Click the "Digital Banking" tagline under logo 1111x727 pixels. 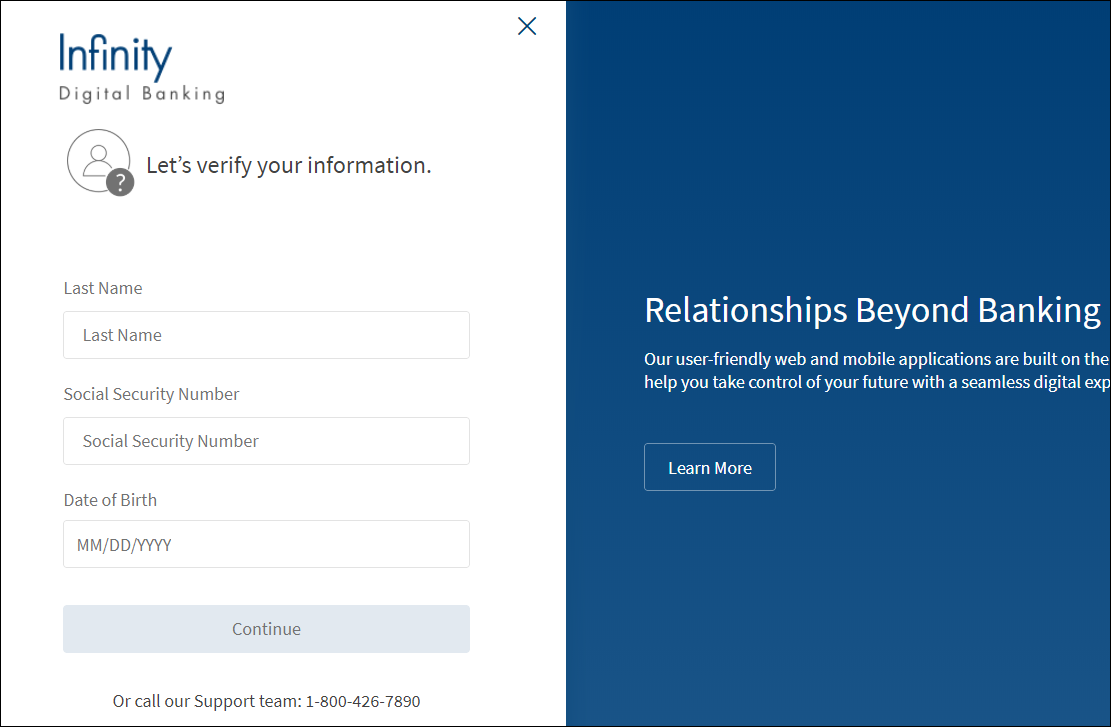coord(141,94)
